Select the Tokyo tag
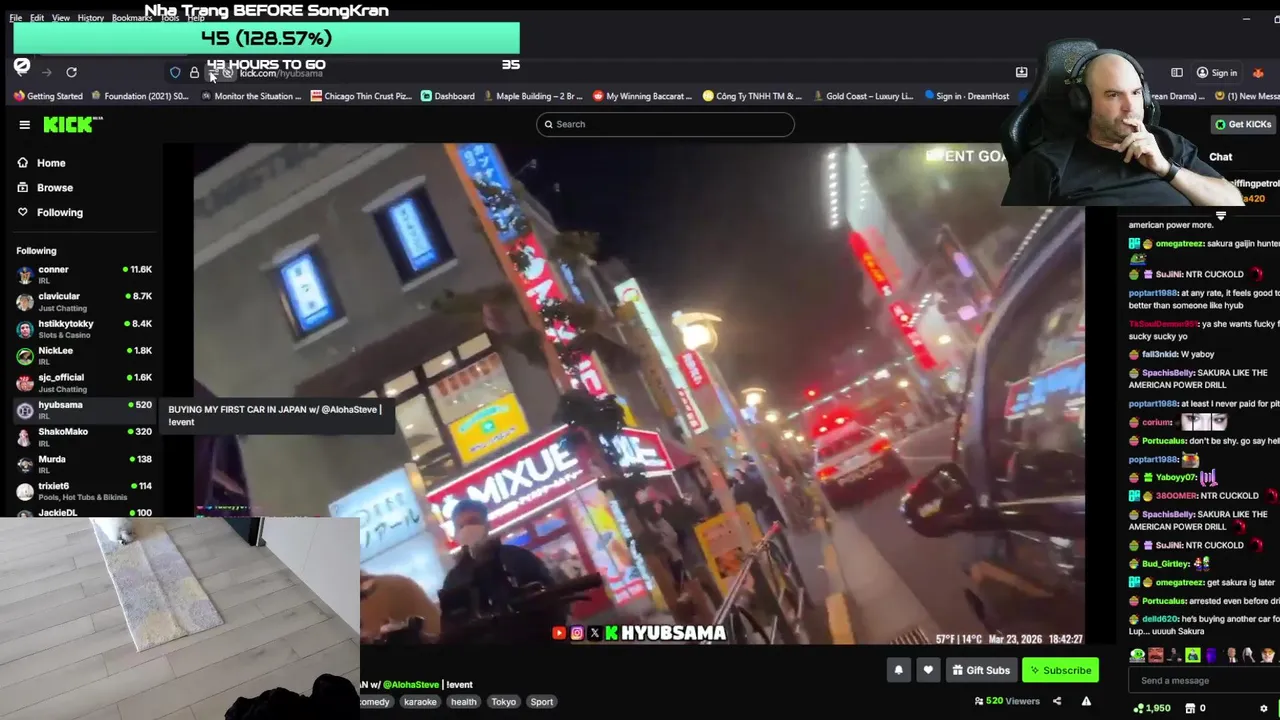This screenshot has height=720, width=1280. pos(504,702)
